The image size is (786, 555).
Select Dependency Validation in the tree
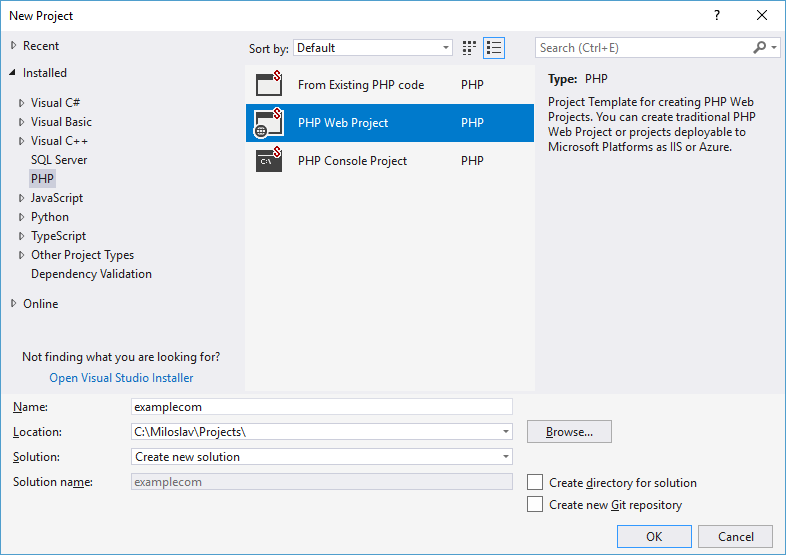click(91, 274)
